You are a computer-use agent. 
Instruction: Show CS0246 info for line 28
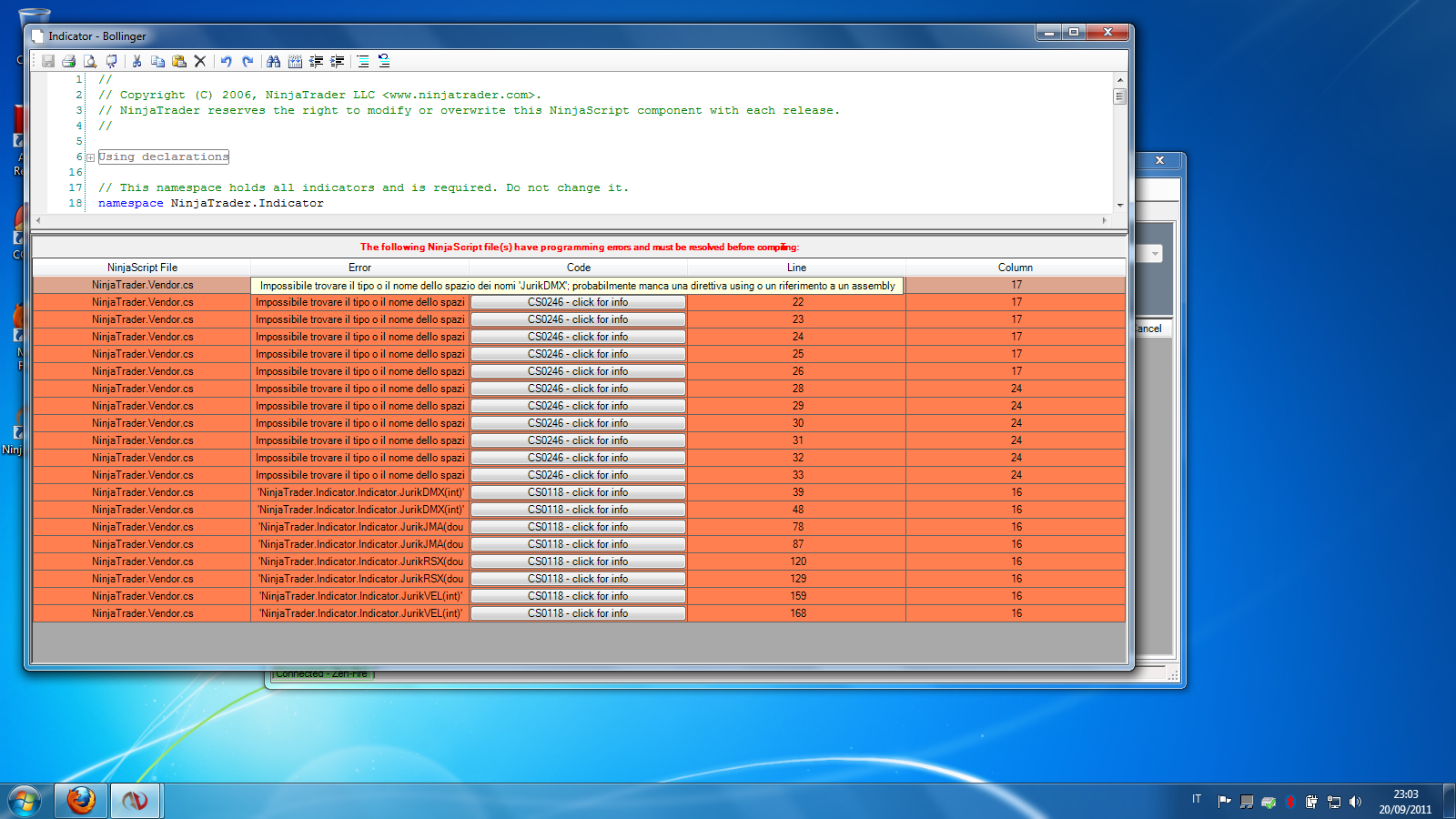pyautogui.click(x=578, y=389)
